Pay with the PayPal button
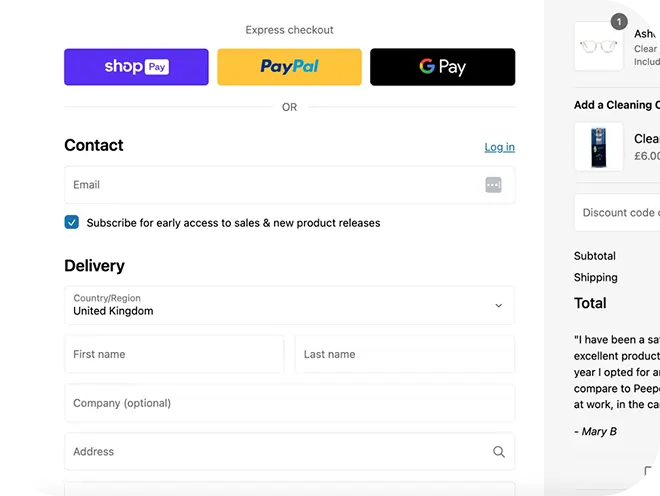 [289, 67]
